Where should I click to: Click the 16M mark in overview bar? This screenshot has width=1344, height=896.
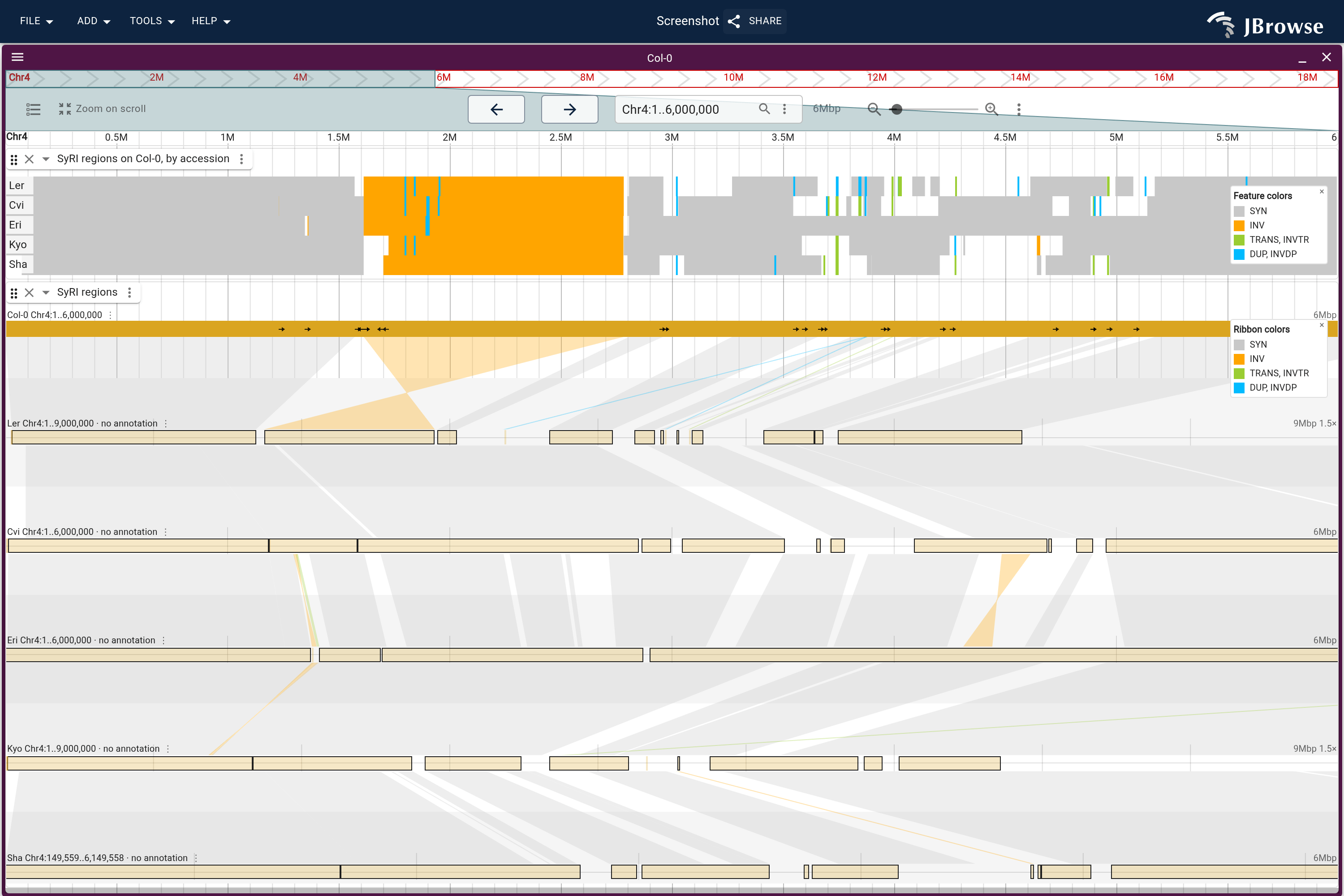(1163, 78)
